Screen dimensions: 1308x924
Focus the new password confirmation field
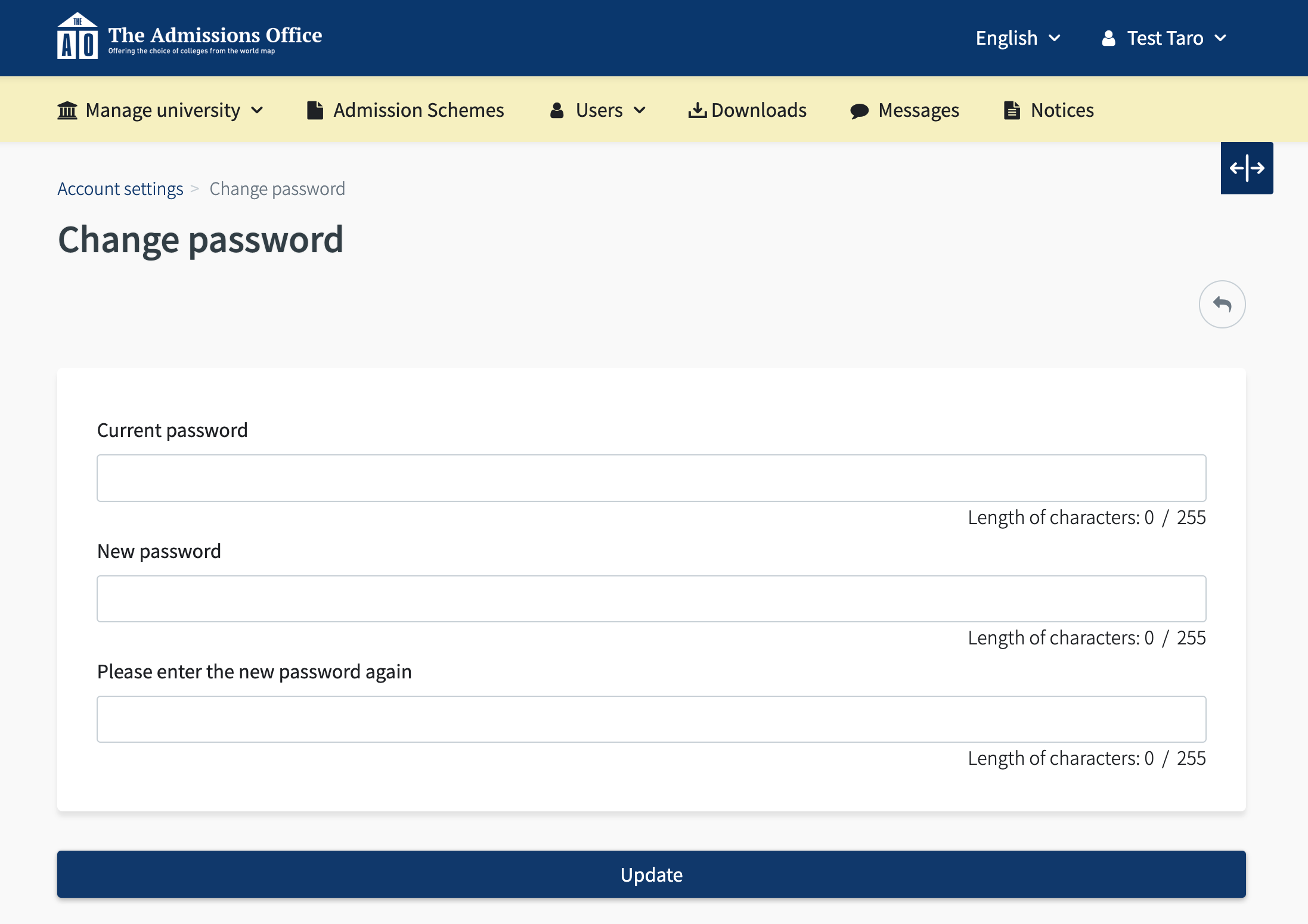click(651, 719)
